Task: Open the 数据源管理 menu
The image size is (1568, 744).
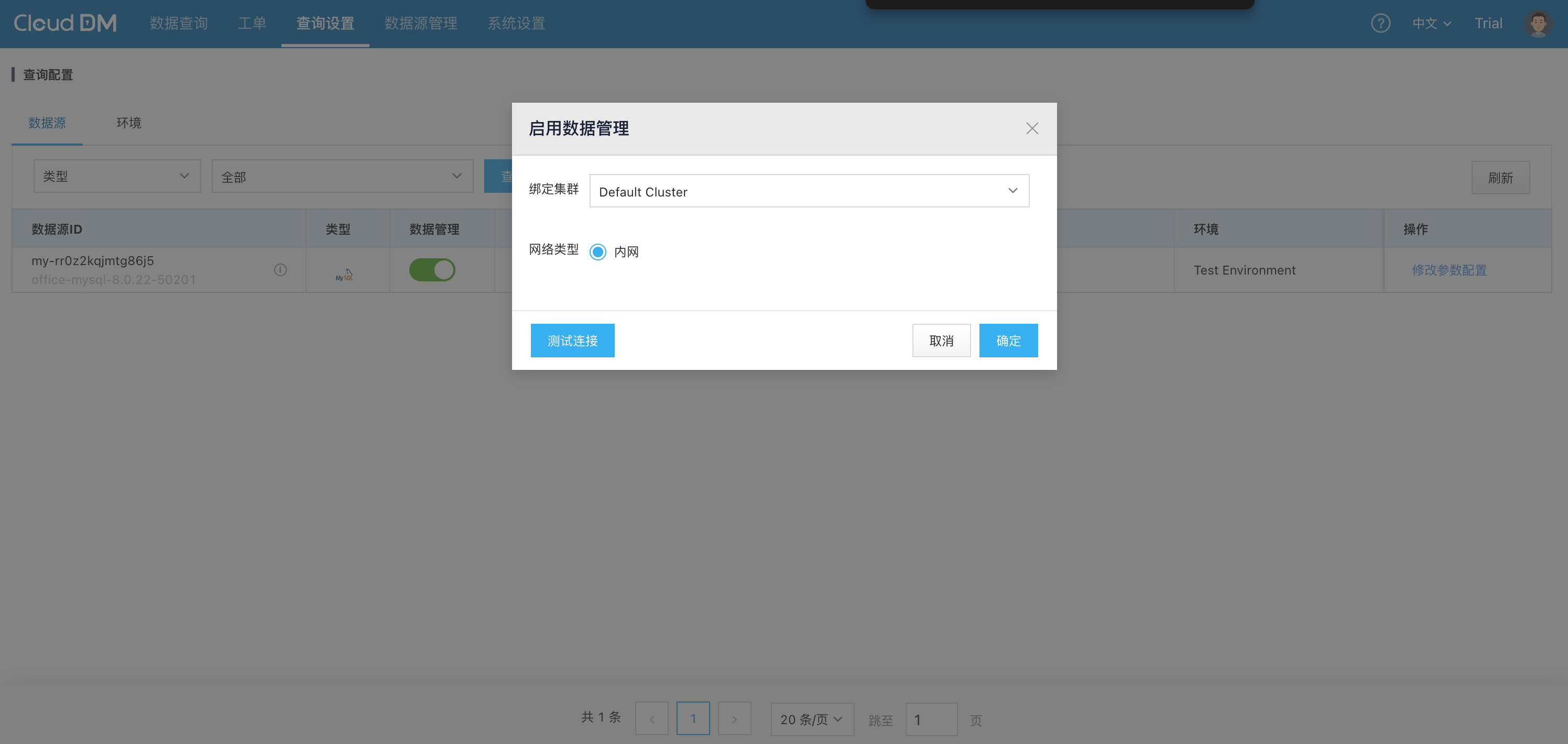Action: [421, 23]
